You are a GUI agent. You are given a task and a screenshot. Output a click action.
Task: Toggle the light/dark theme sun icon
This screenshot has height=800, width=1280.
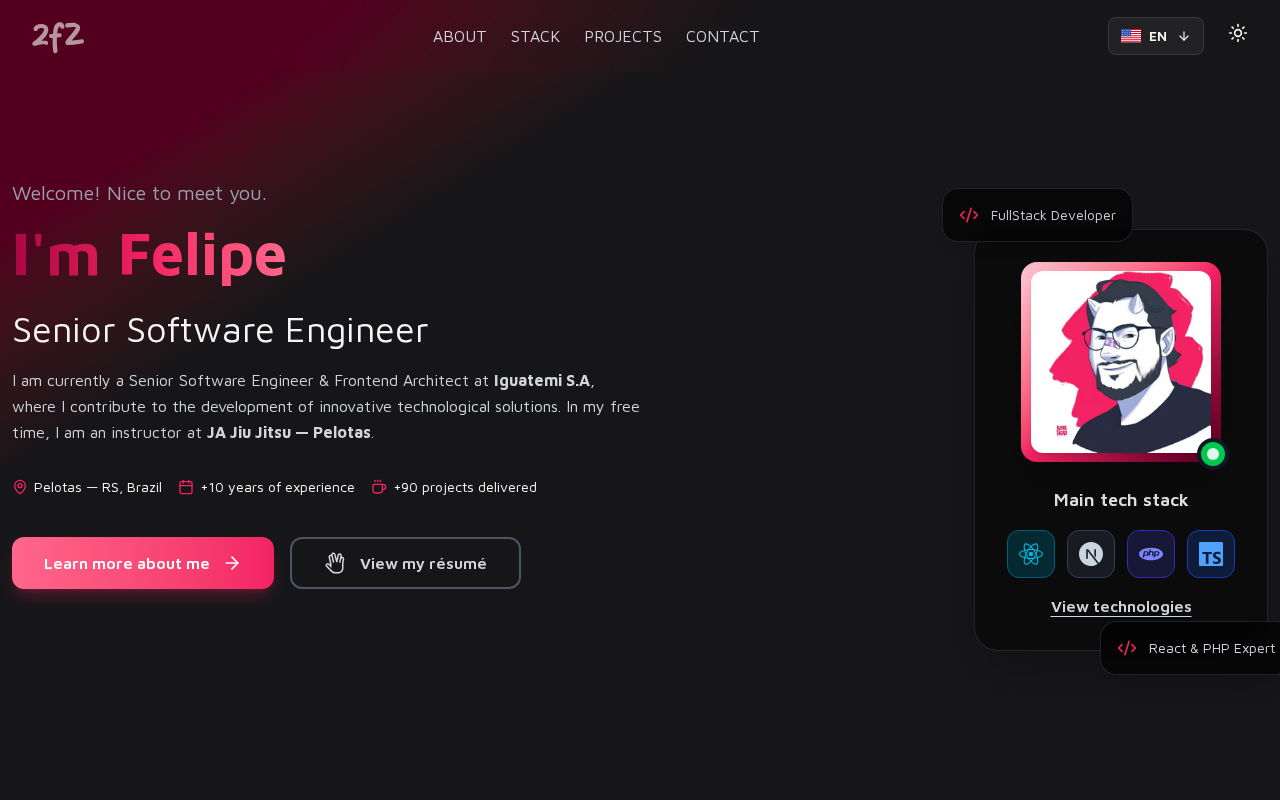1238,33
